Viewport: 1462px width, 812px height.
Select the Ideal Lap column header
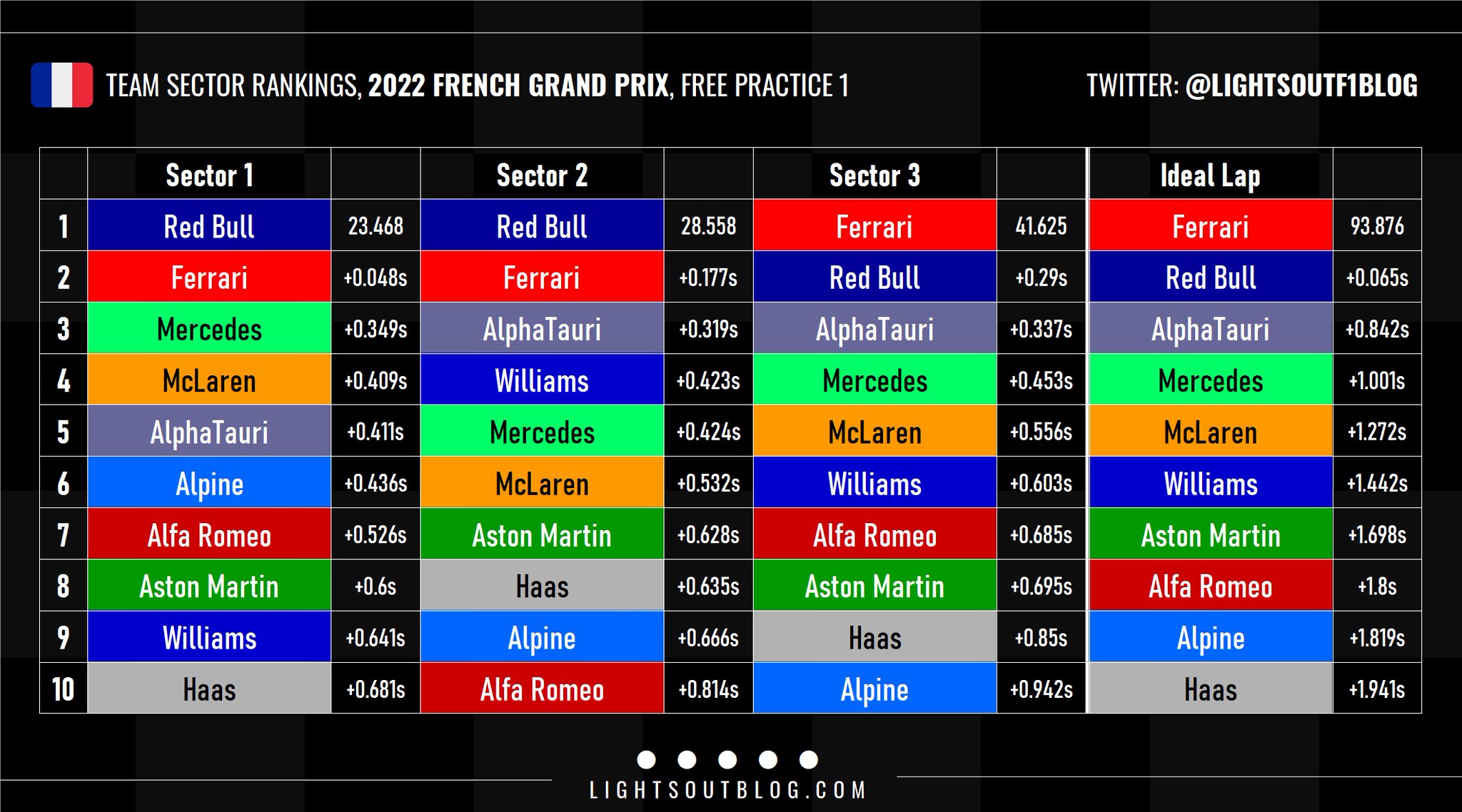click(1210, 175)
